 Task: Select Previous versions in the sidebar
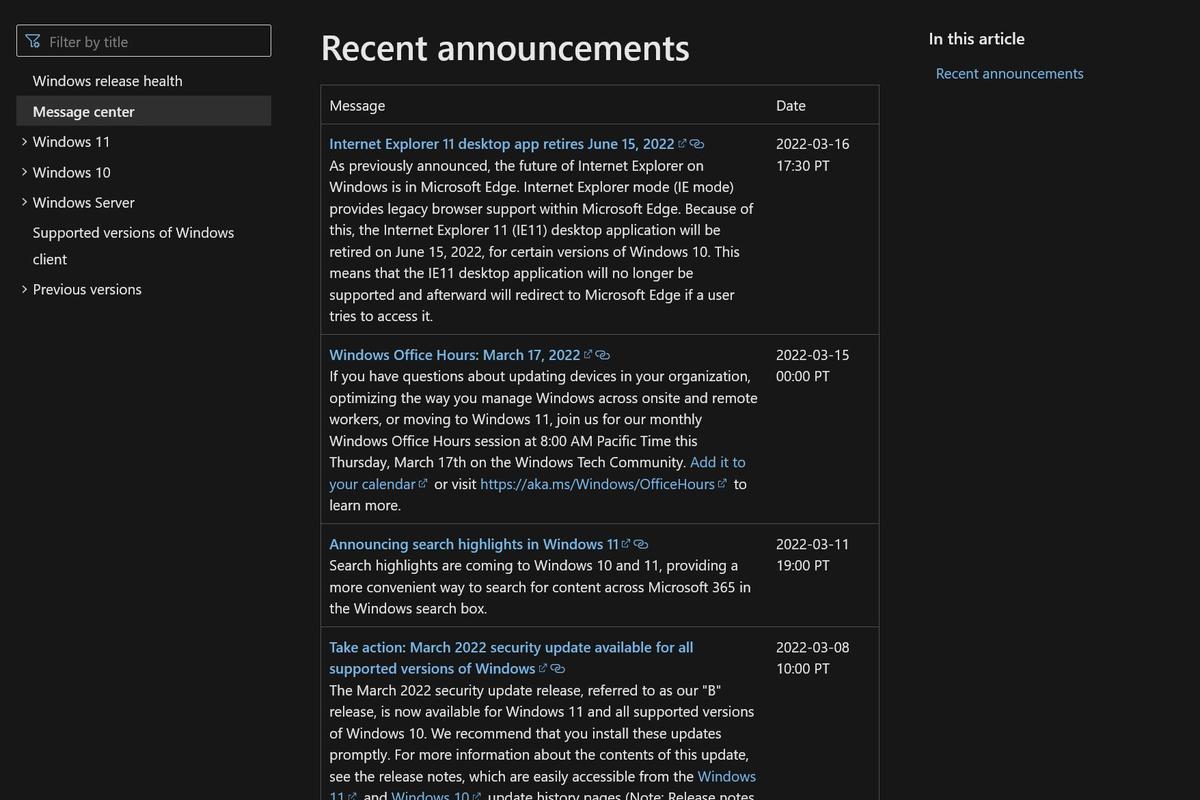point(87,289)
